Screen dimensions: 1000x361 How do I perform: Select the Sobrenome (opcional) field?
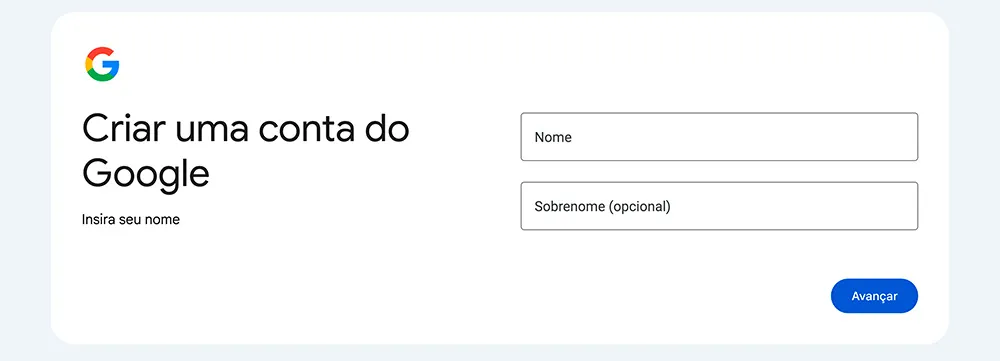(719, 206)
